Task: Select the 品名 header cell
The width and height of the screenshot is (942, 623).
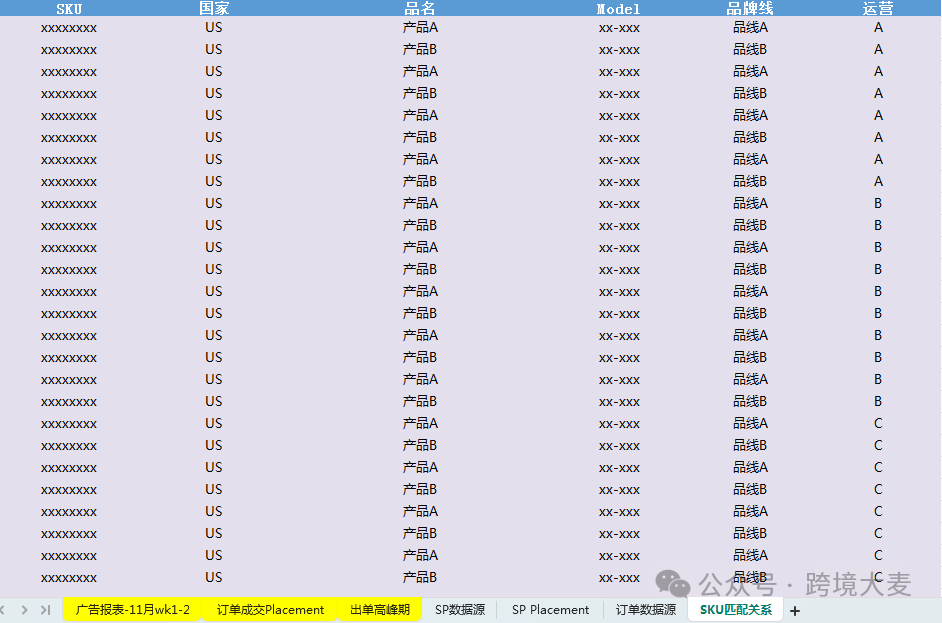Action: (420, 8)
